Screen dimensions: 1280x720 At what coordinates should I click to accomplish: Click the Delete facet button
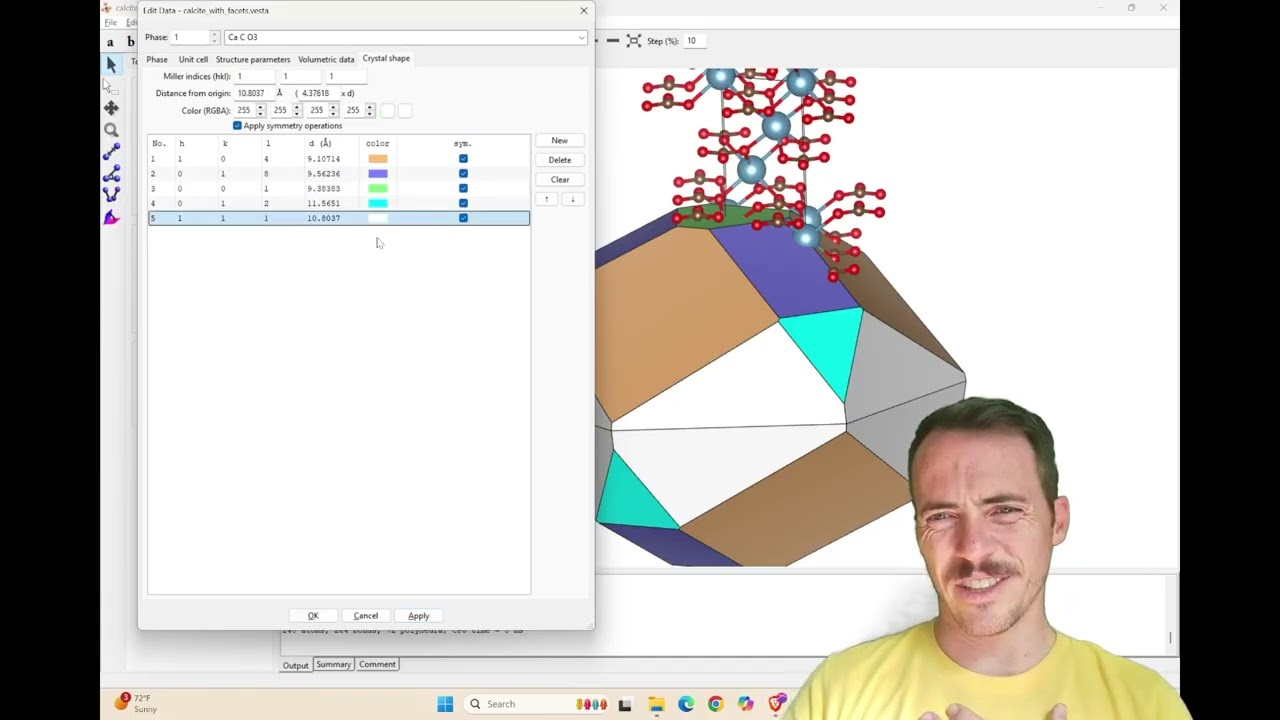(560, 160)
